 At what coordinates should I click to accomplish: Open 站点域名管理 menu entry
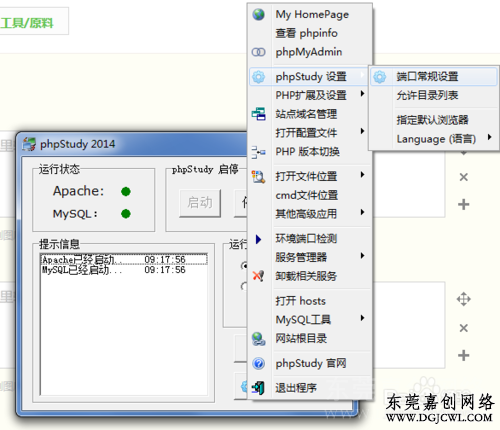click(x=311, y=114)
